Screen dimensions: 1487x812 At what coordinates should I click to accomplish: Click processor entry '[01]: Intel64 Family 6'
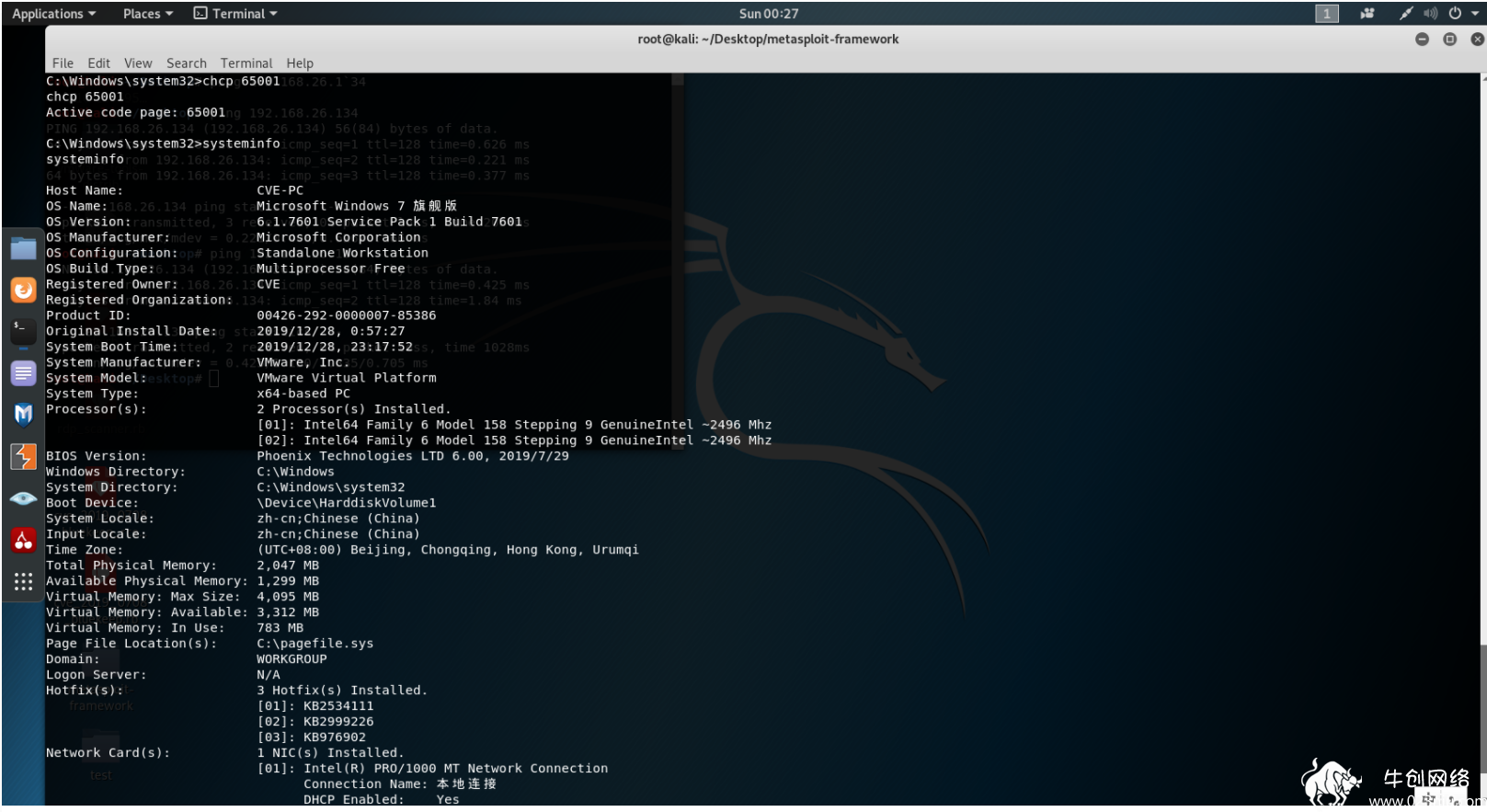[x=514, y=425]
